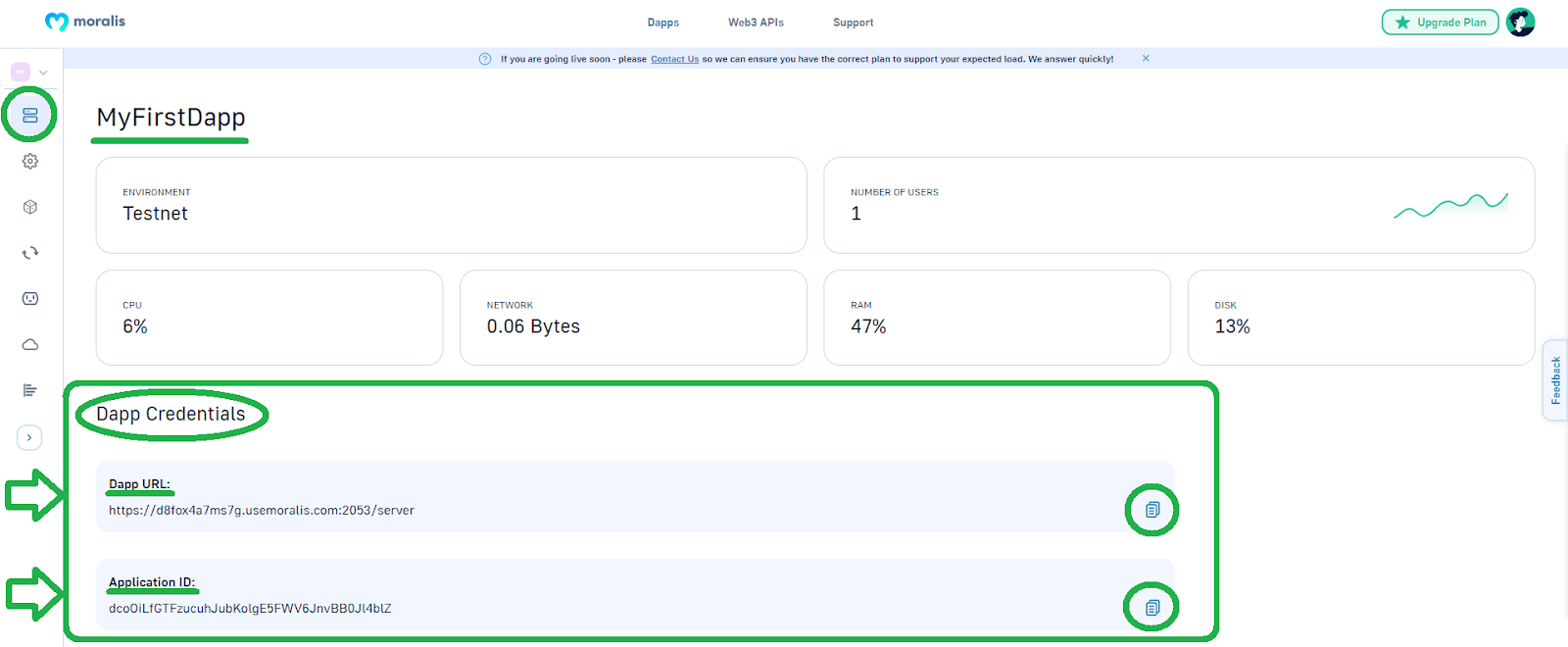
Task: Open the settings gear sidebar icon
Action: click(30, 161)
